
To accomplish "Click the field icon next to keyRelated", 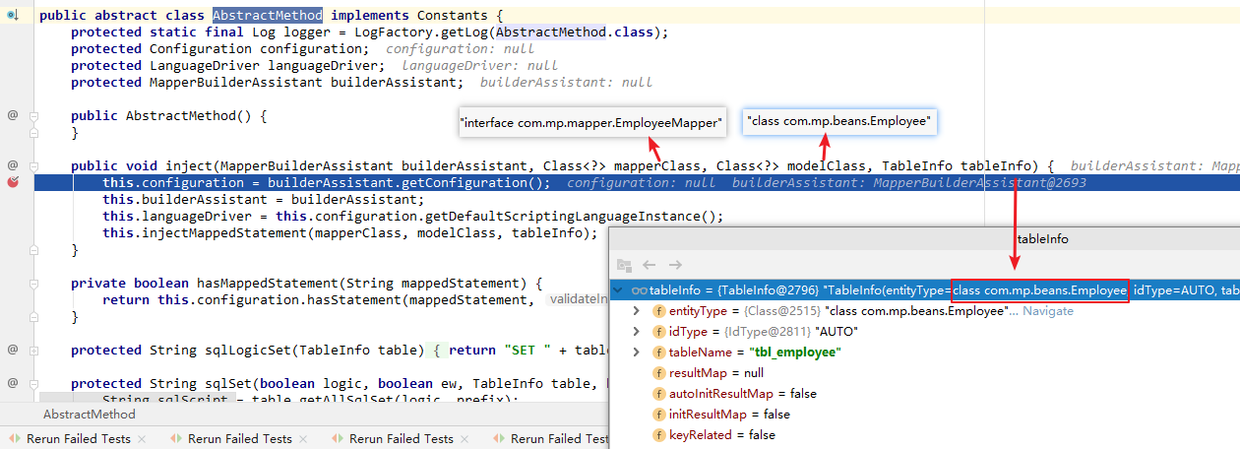I will (x=659, y=435).
